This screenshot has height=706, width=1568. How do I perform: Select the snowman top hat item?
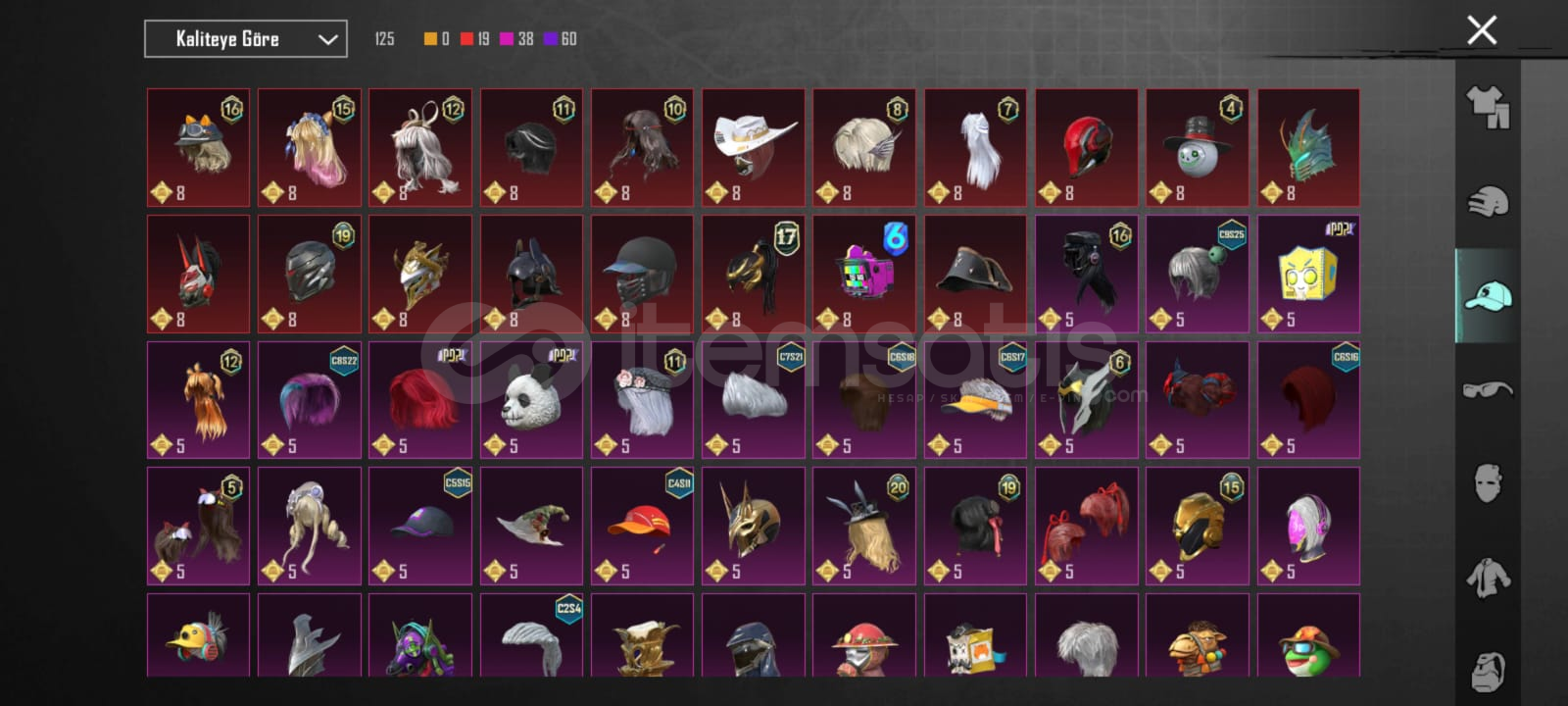coord(1198,148)
